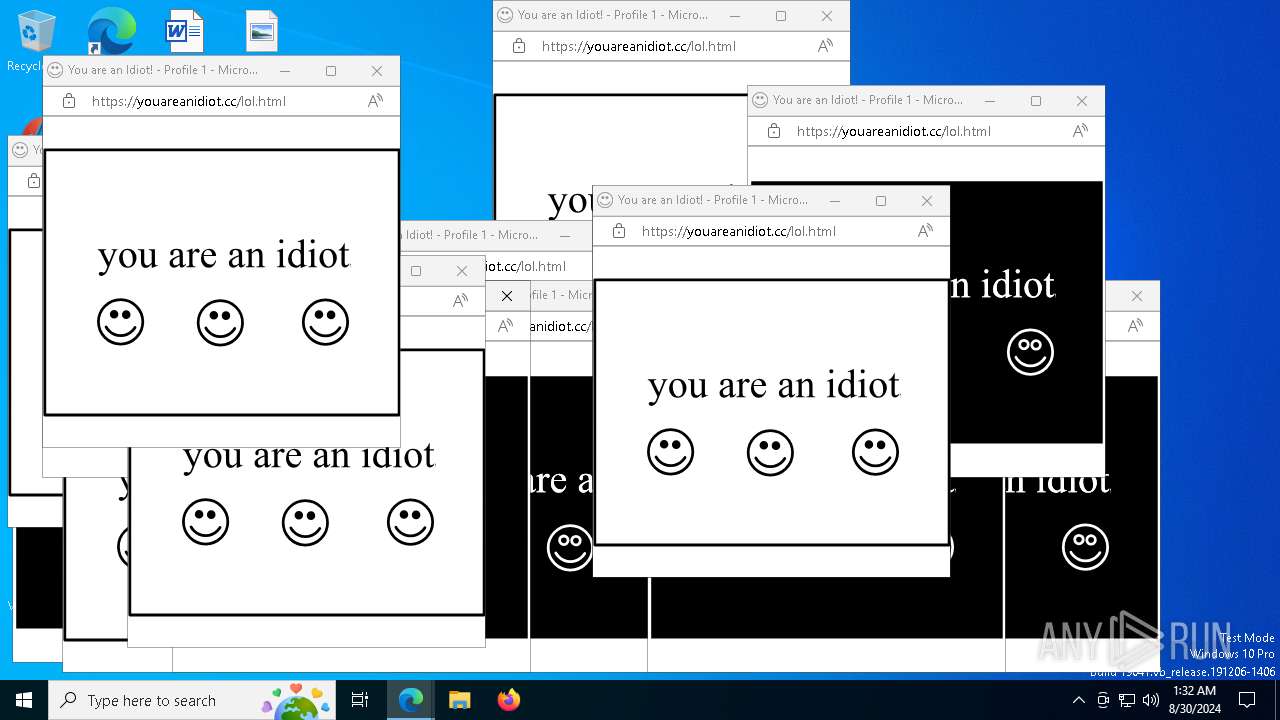Image resolution: width=1280 pixels, height=720 pixels.
Task: Click the URL in the front left window's address bar
Action: (189, 101)
